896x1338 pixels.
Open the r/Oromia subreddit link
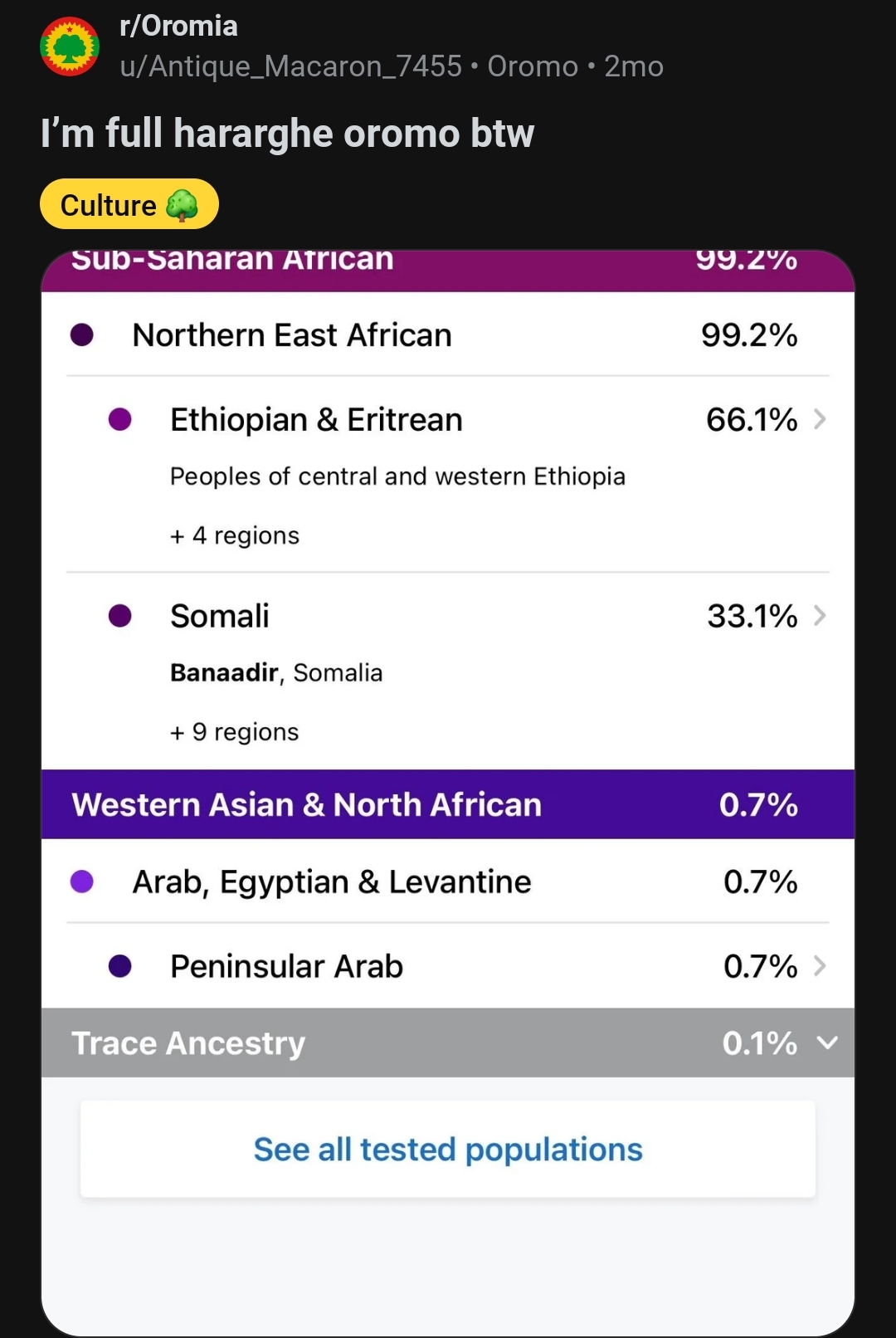click(179, 27)
